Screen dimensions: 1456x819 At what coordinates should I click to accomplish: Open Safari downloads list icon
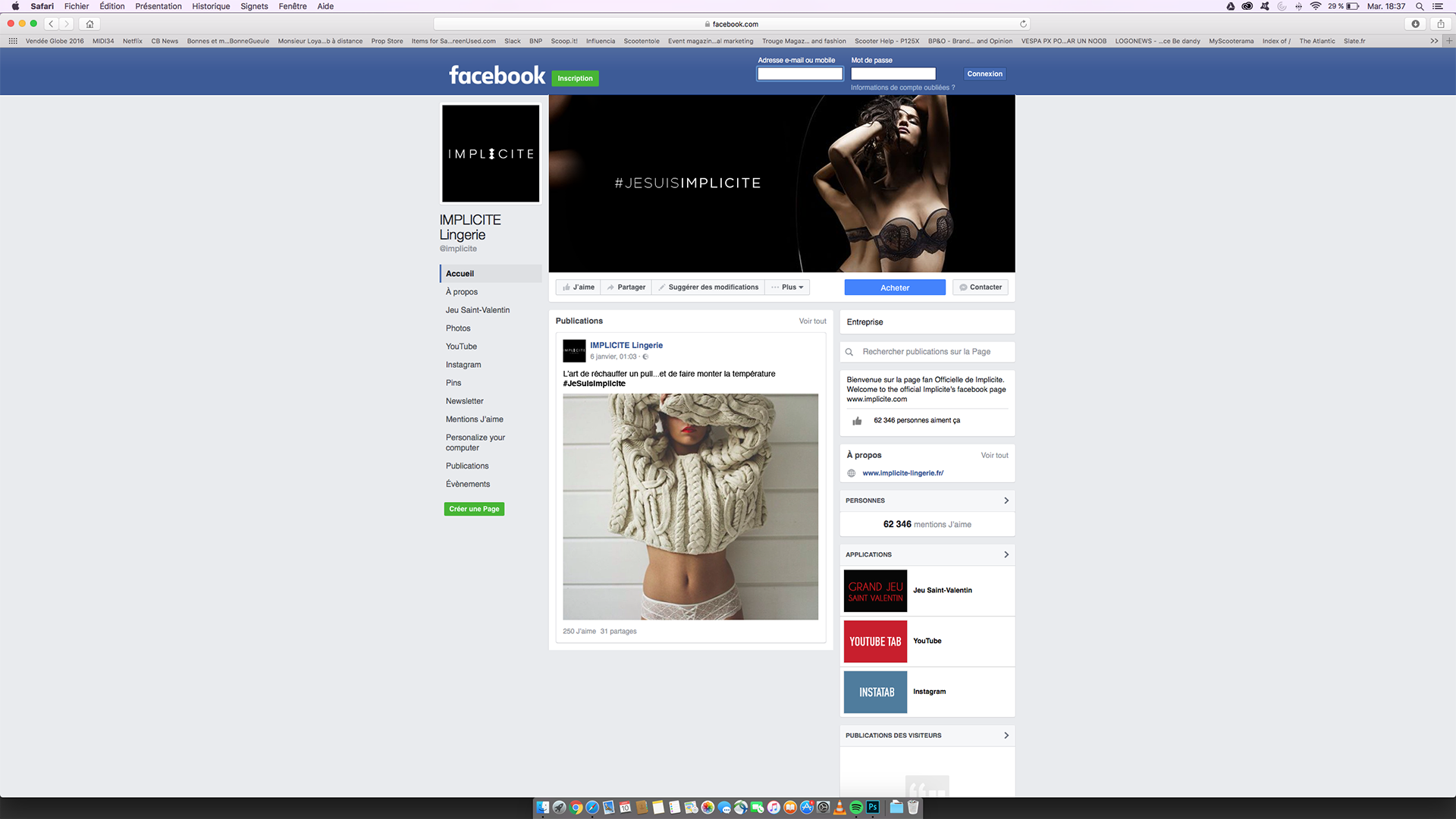(1415, 24)
